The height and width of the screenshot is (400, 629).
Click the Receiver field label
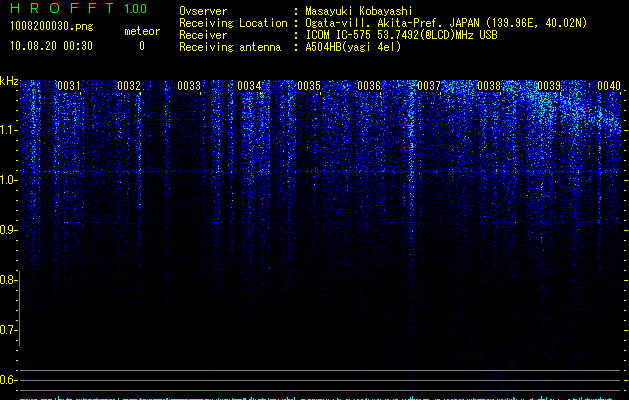click(203, 35)
